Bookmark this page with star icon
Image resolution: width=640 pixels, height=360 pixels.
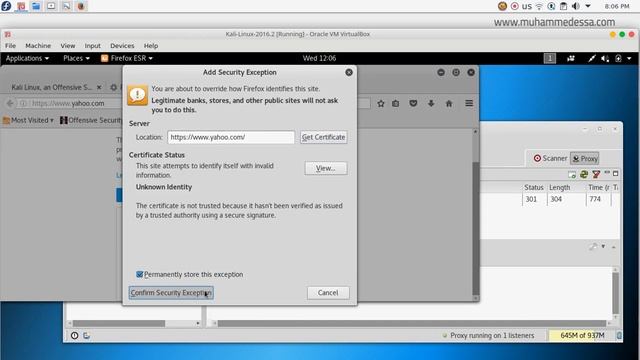click(381, 104)
